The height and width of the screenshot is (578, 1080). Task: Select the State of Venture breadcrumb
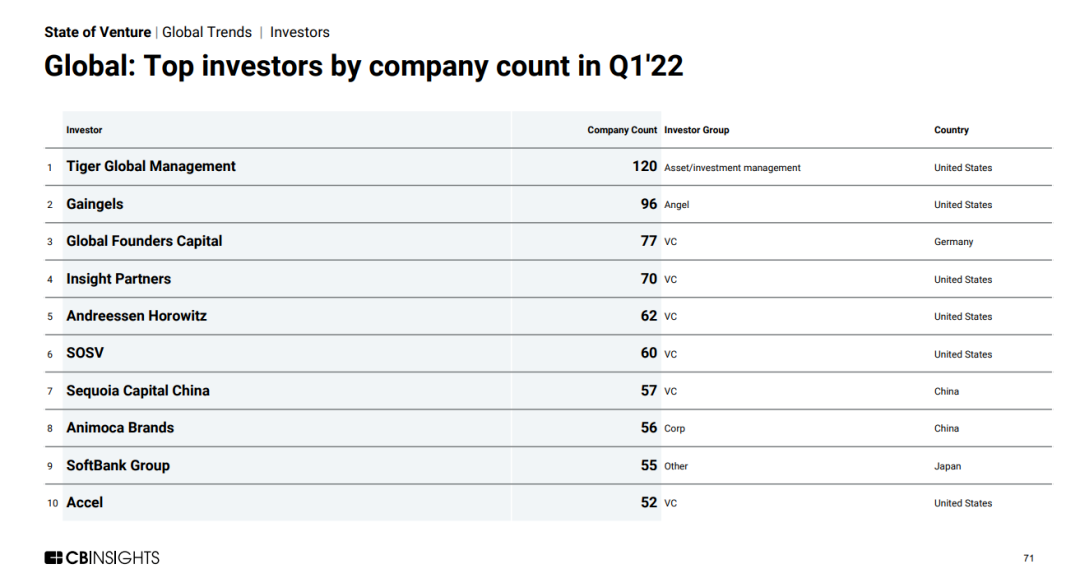(97, 32)
